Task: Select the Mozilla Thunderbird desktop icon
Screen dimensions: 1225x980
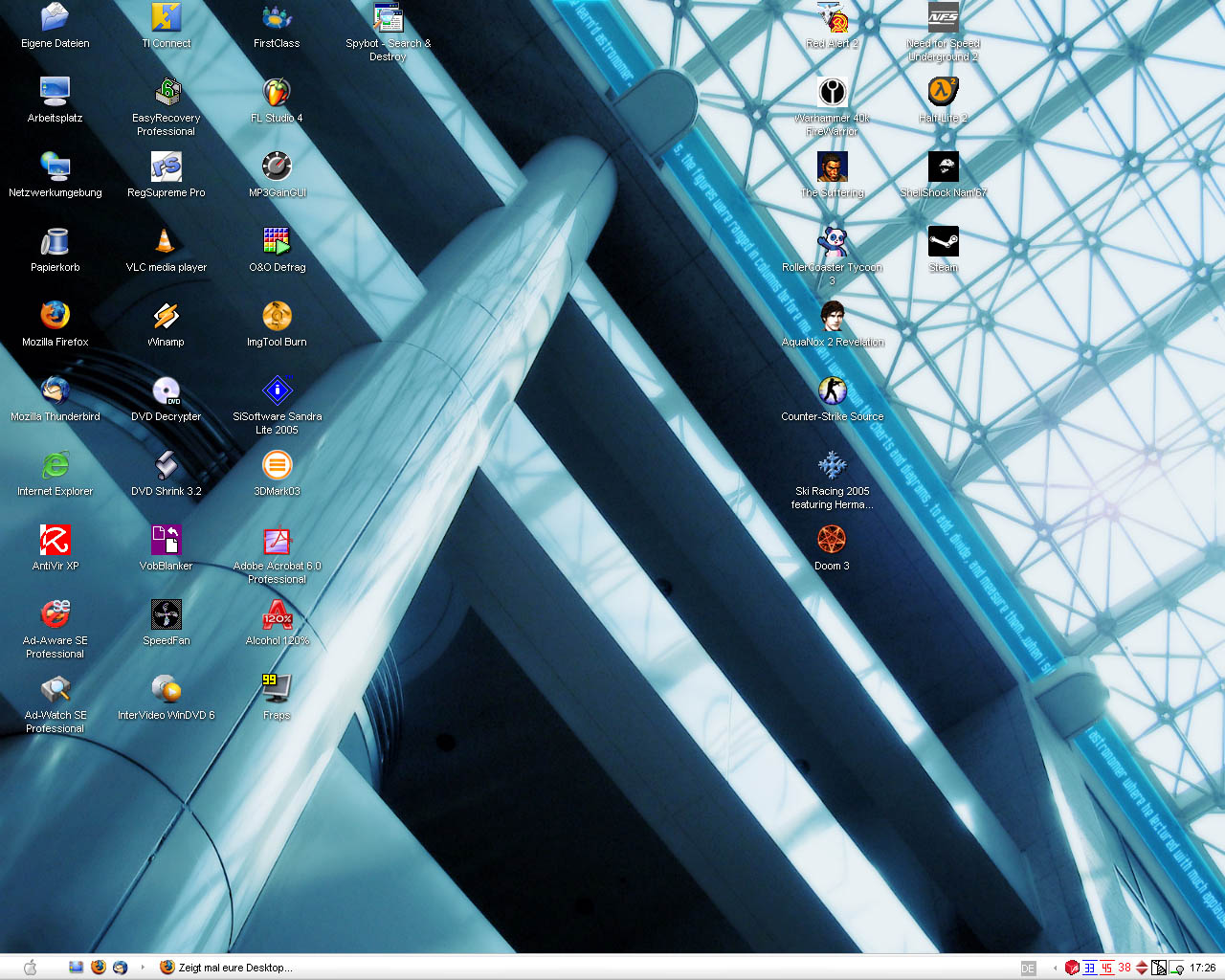Action: [x=56, y=390]
